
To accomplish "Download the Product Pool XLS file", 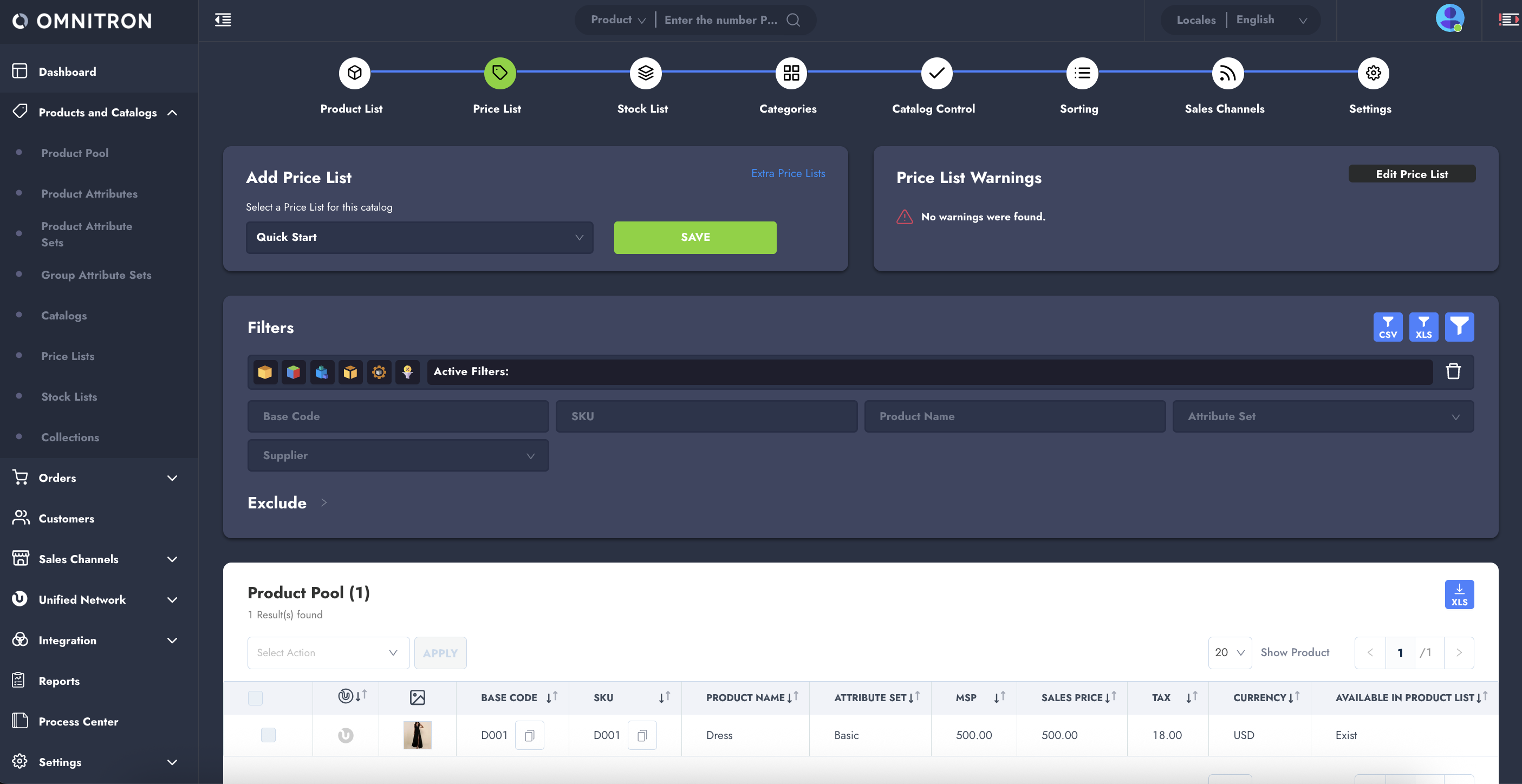I will point(1459,594).
